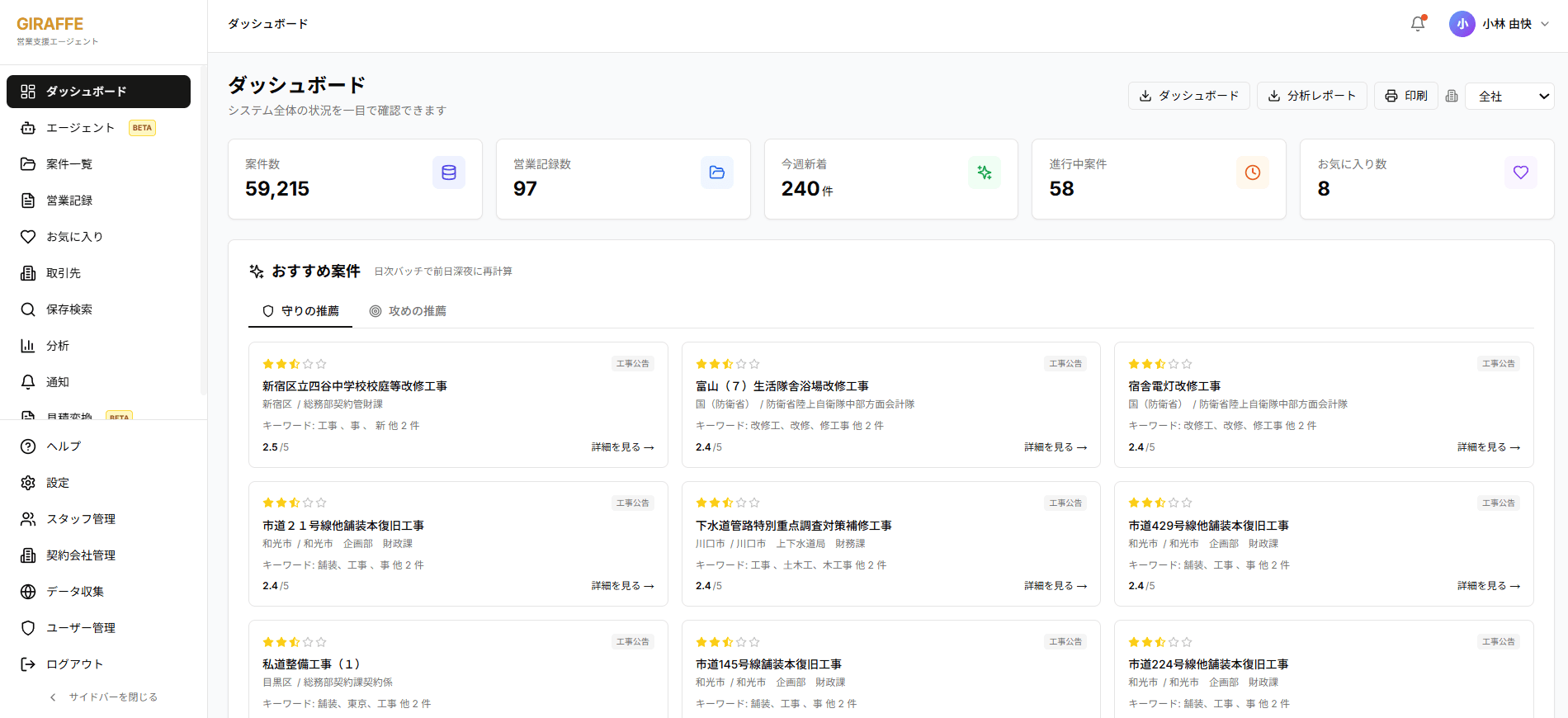Image resolution: width=1568 pixels, height=718 pixels.
Task: Click the ダッシュボード download button
Action: 1188,96
